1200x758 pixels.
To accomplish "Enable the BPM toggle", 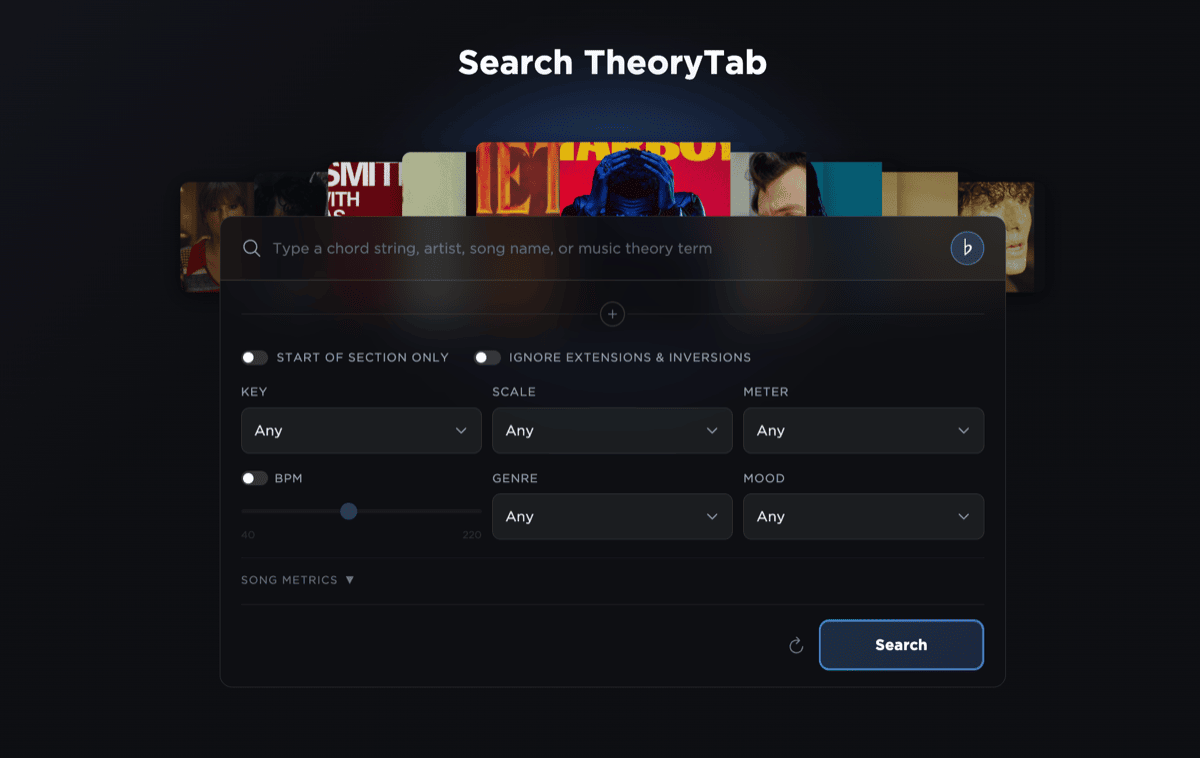I will click(x=255, y=478).
